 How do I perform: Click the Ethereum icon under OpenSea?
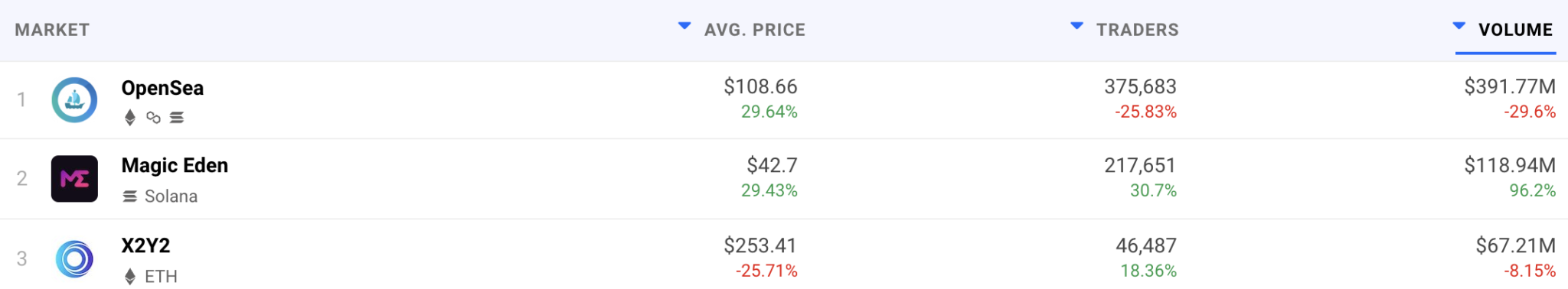pos(130,118)
